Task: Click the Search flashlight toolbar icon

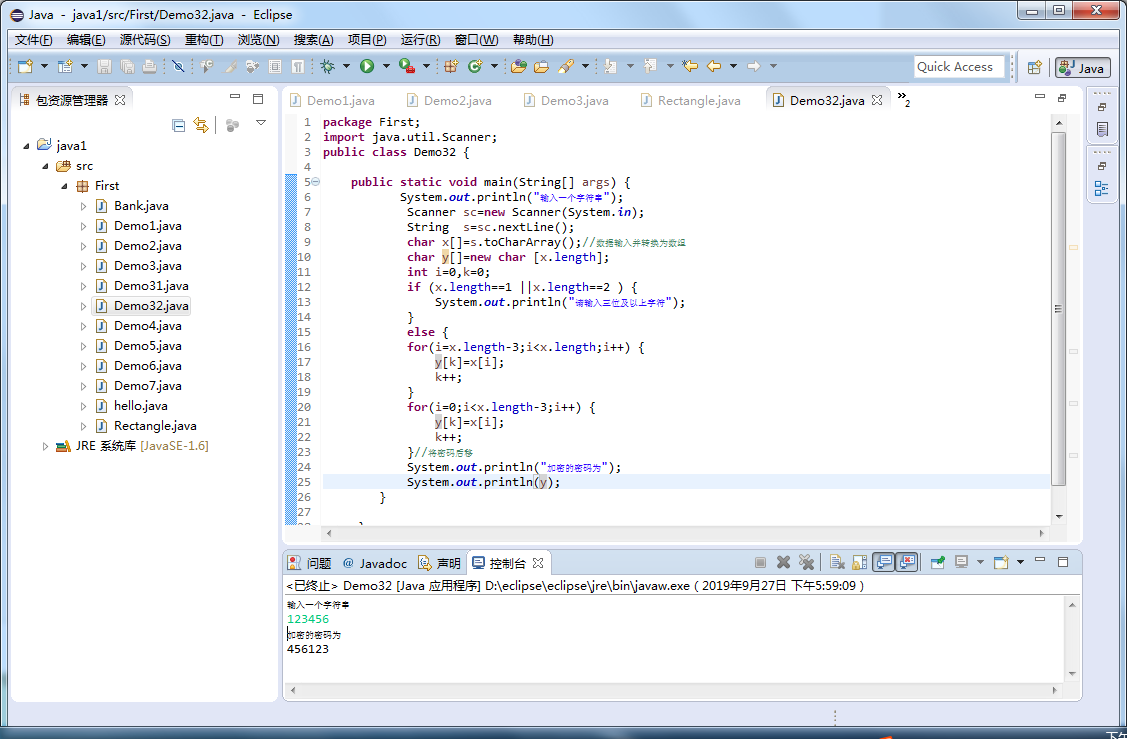Action: (566, 66)
